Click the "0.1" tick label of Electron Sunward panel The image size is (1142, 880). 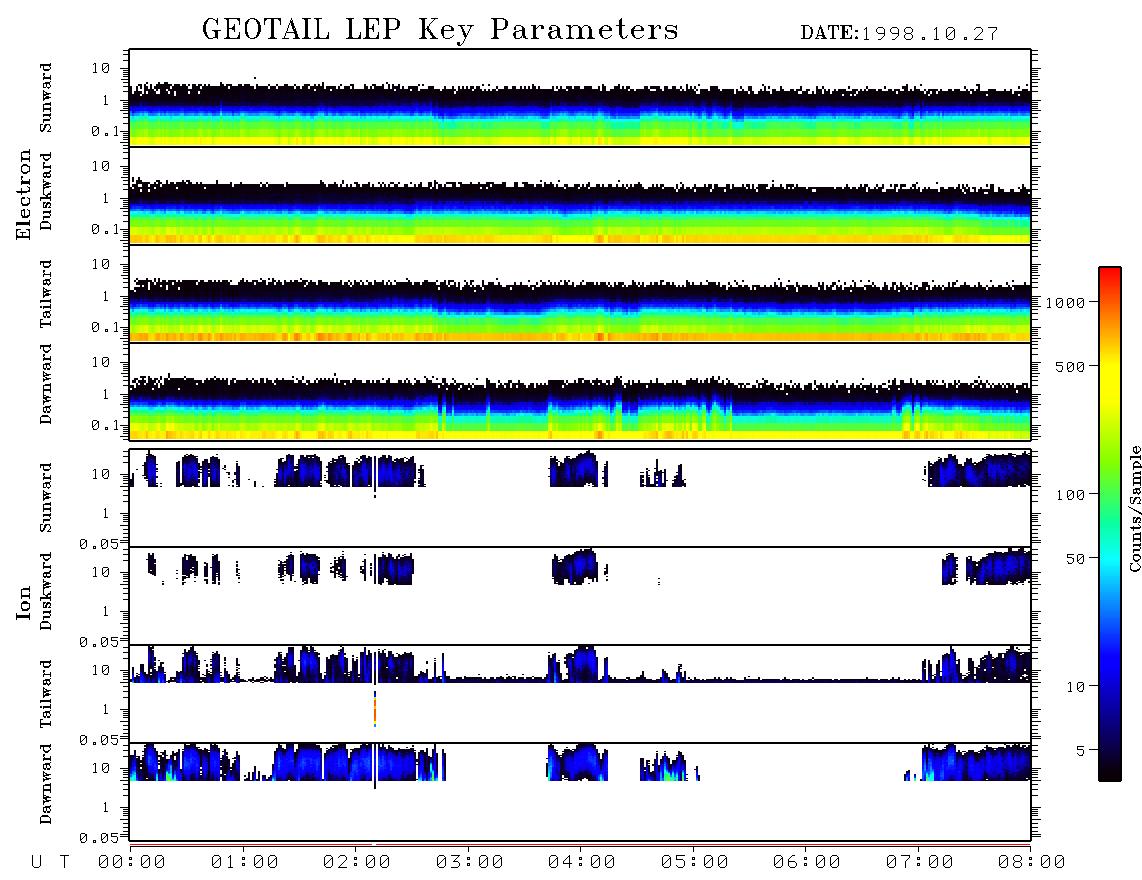104,131
